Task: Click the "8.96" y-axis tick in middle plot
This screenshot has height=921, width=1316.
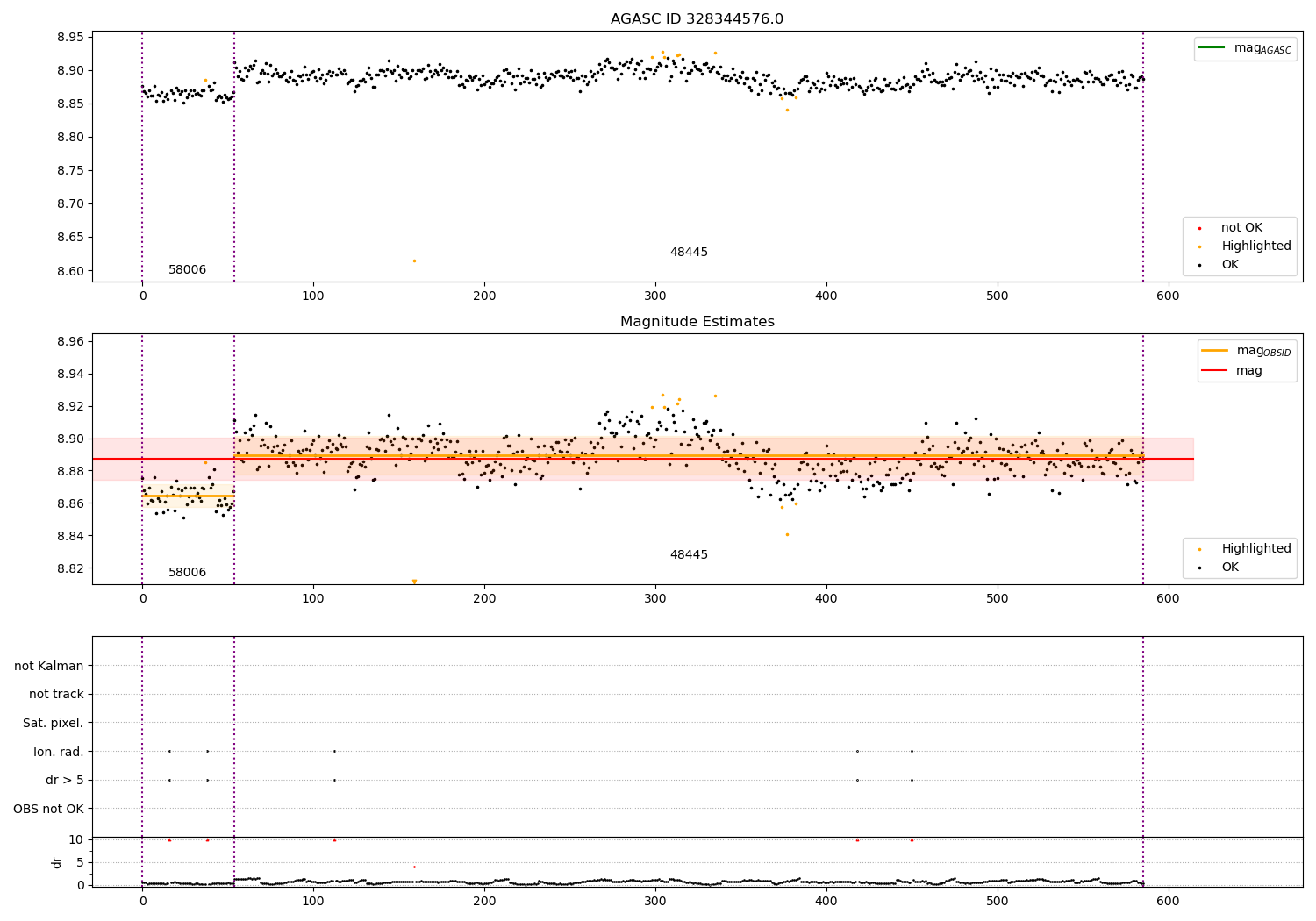Action: [x=71, y=341]
